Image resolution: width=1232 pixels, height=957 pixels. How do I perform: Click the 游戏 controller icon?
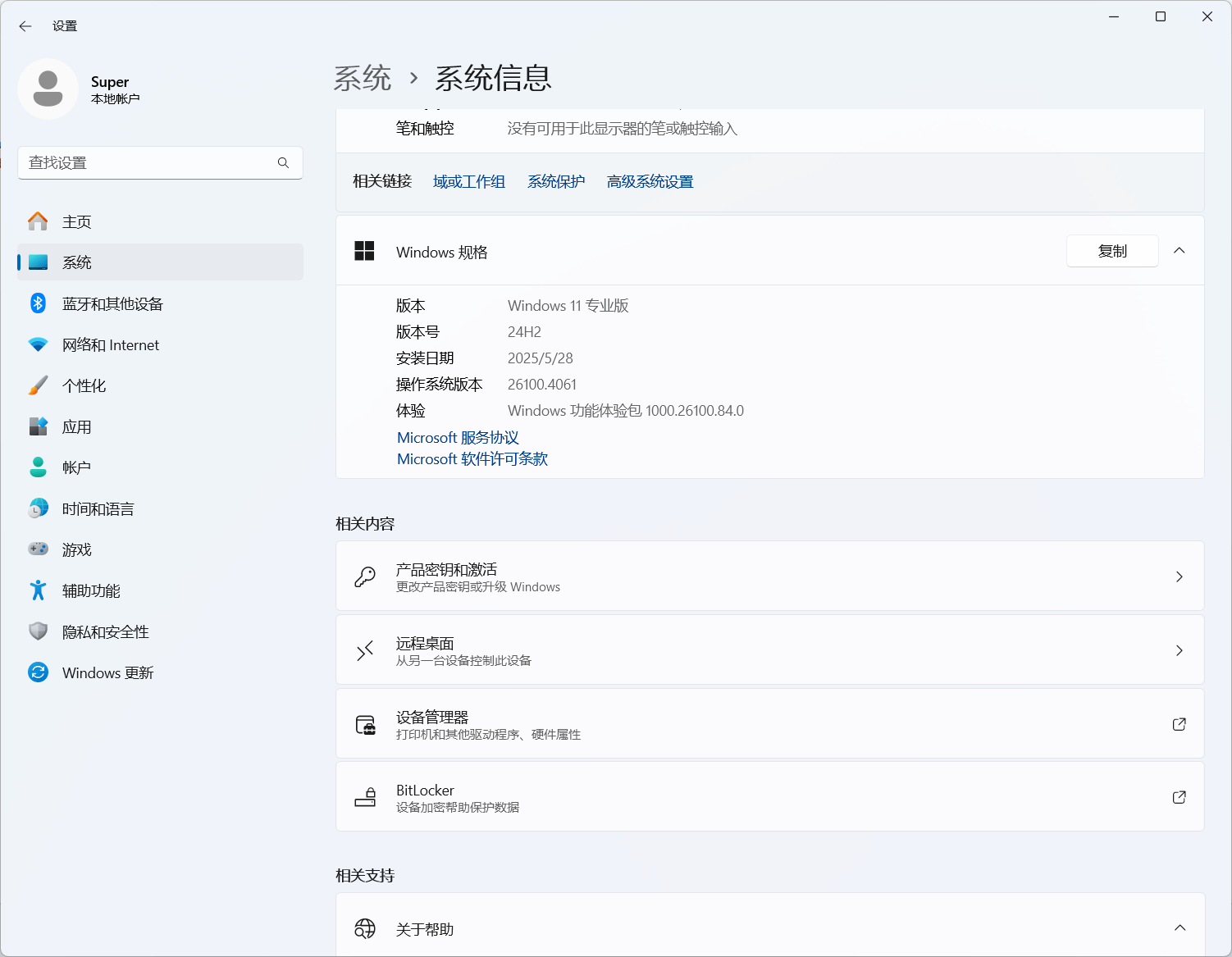click(38, 549)
